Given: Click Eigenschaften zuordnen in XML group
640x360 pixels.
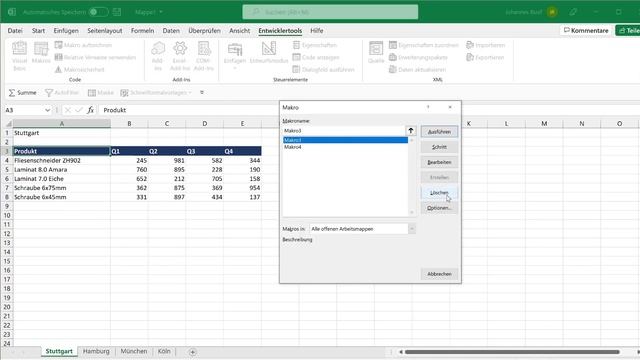Looking at the screenshot, I should point(424,45).
